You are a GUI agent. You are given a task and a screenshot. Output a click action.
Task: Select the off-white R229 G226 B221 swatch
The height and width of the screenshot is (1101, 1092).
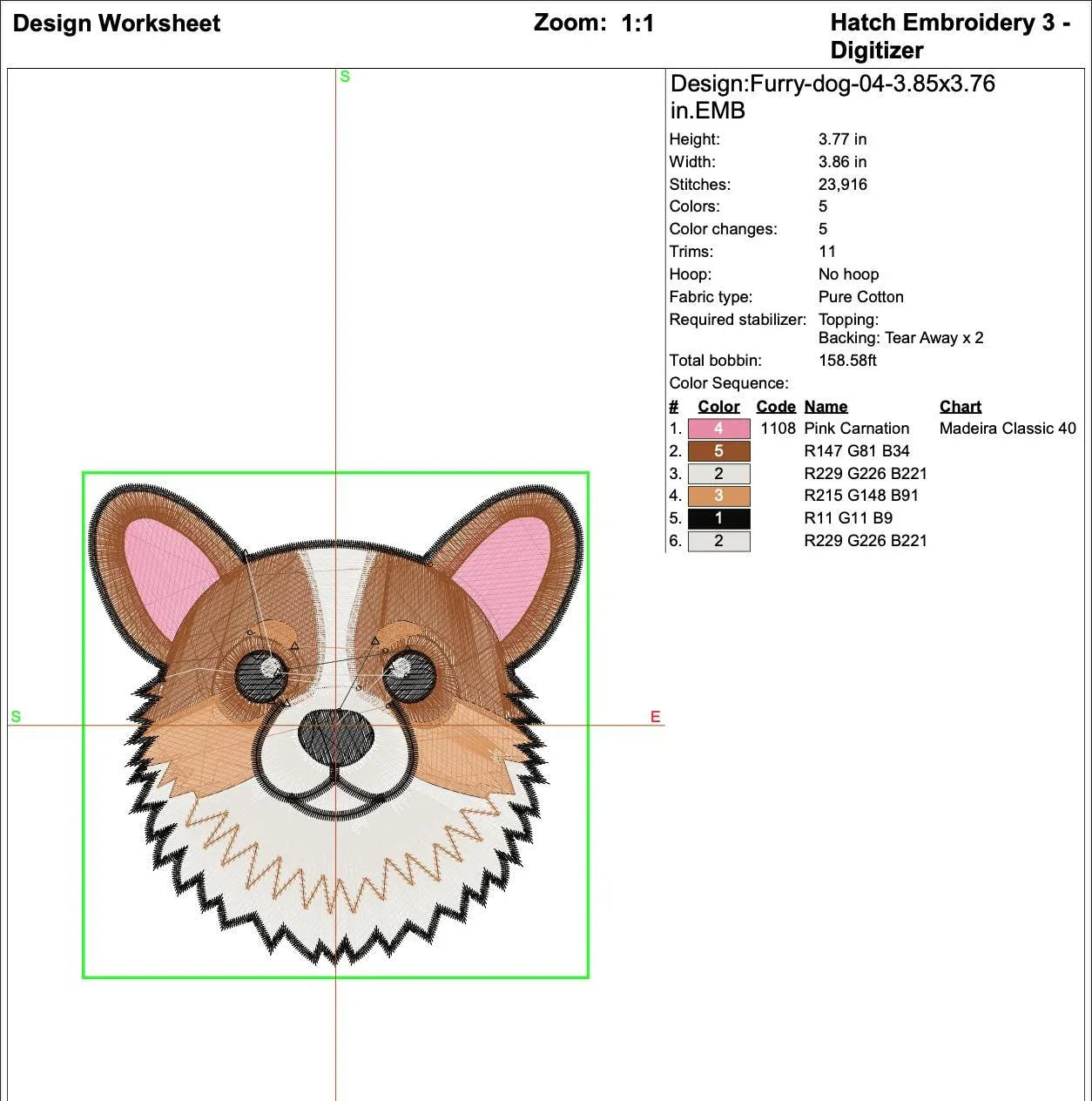coord(717,473)
